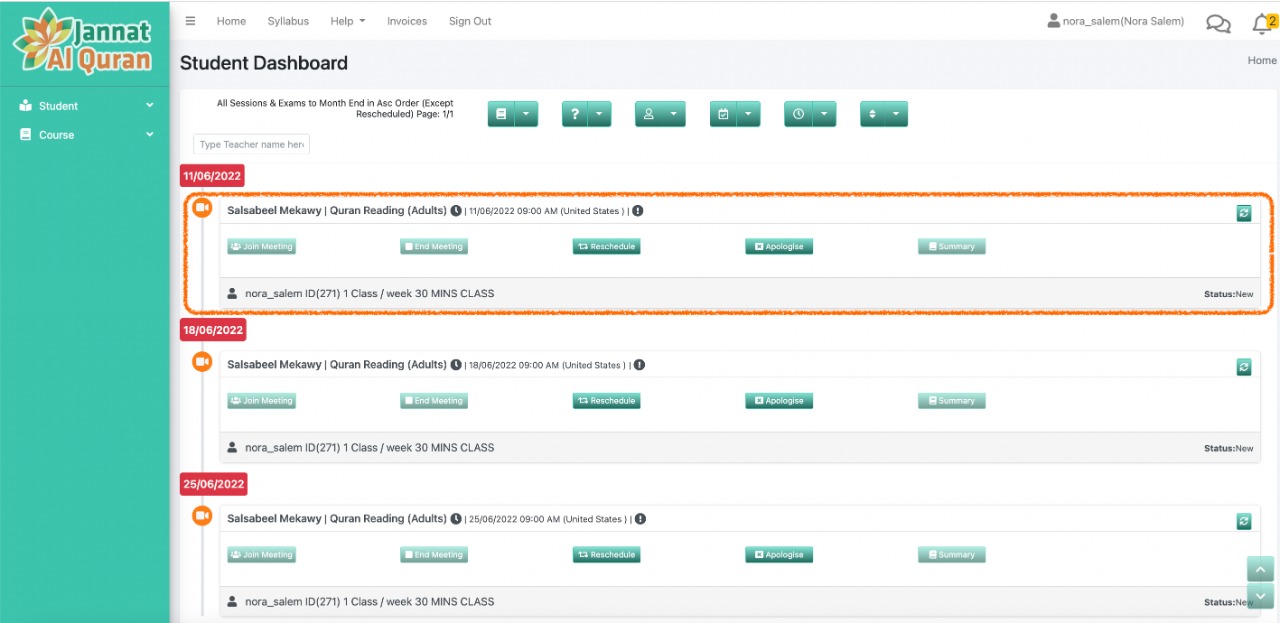Click video camera icon for 25/06/2022 session
1280x623 pixels.
click(x=202, y=515)
